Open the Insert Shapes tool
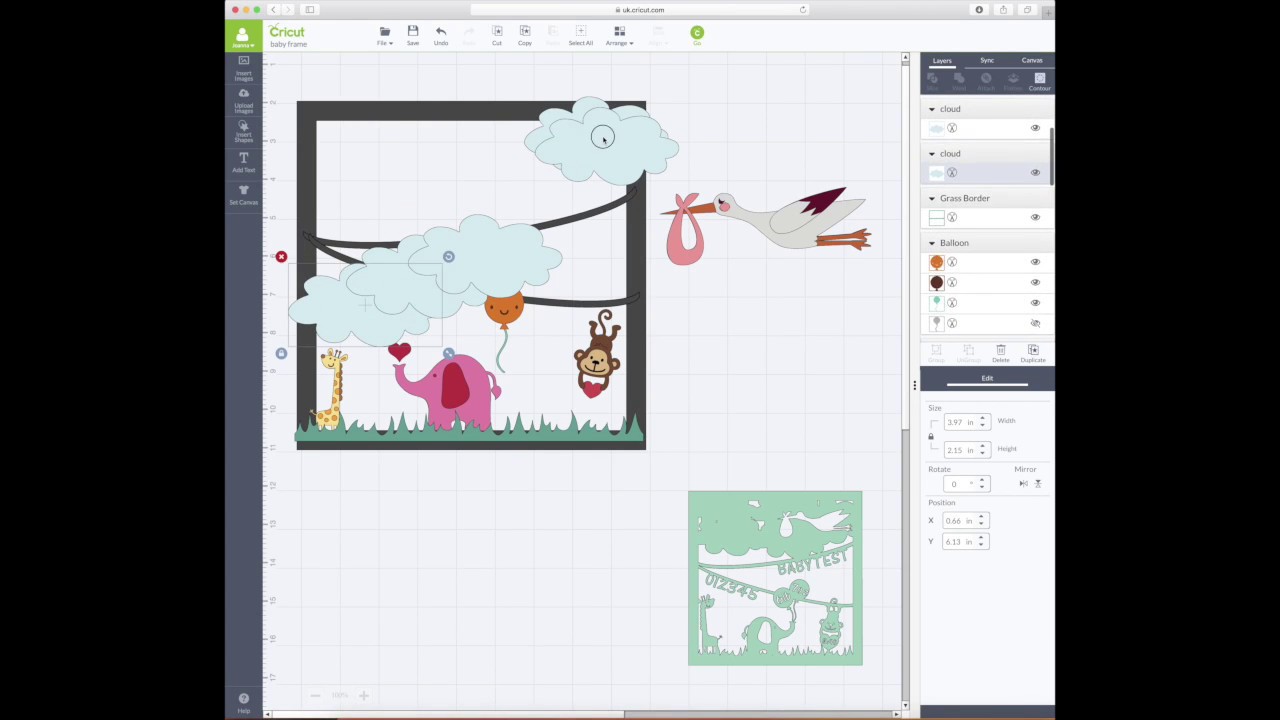The image size is (1280, 720). [244, 130]
